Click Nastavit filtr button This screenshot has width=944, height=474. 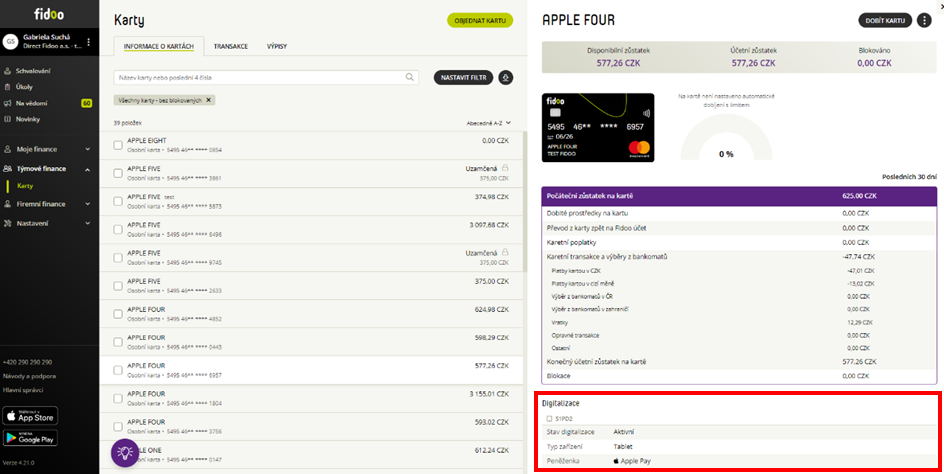(x=464, y=78)
